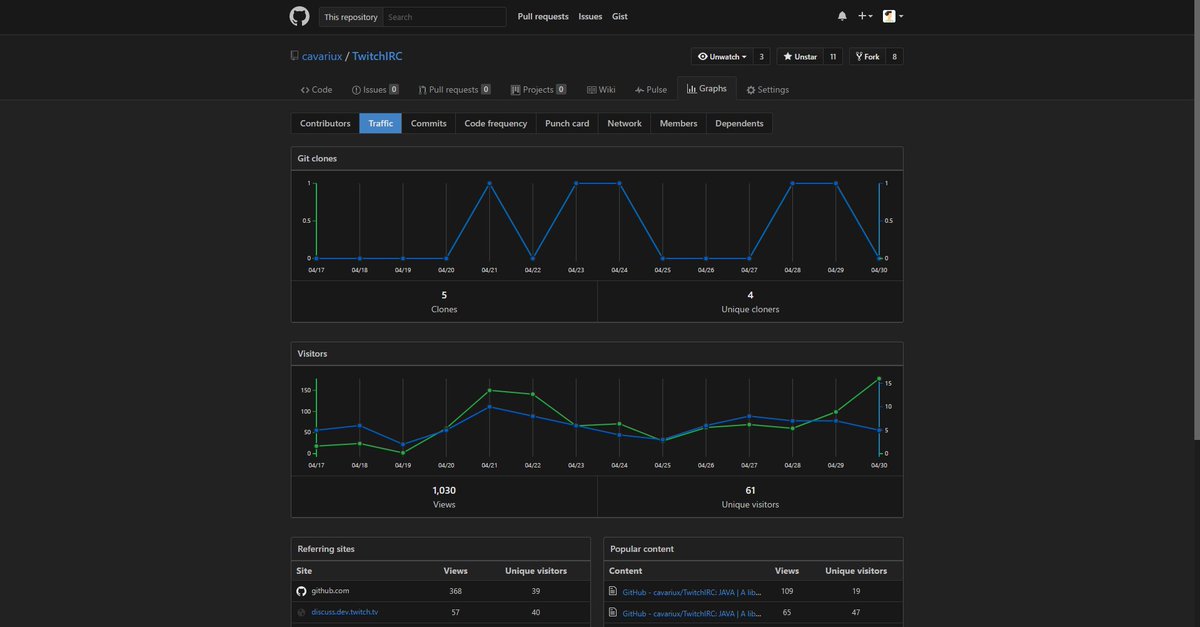Image resolution: width=1200 pixels, height=627 pixels.
Task: Click the This repository search scope
Action: [x=351, y=17]
